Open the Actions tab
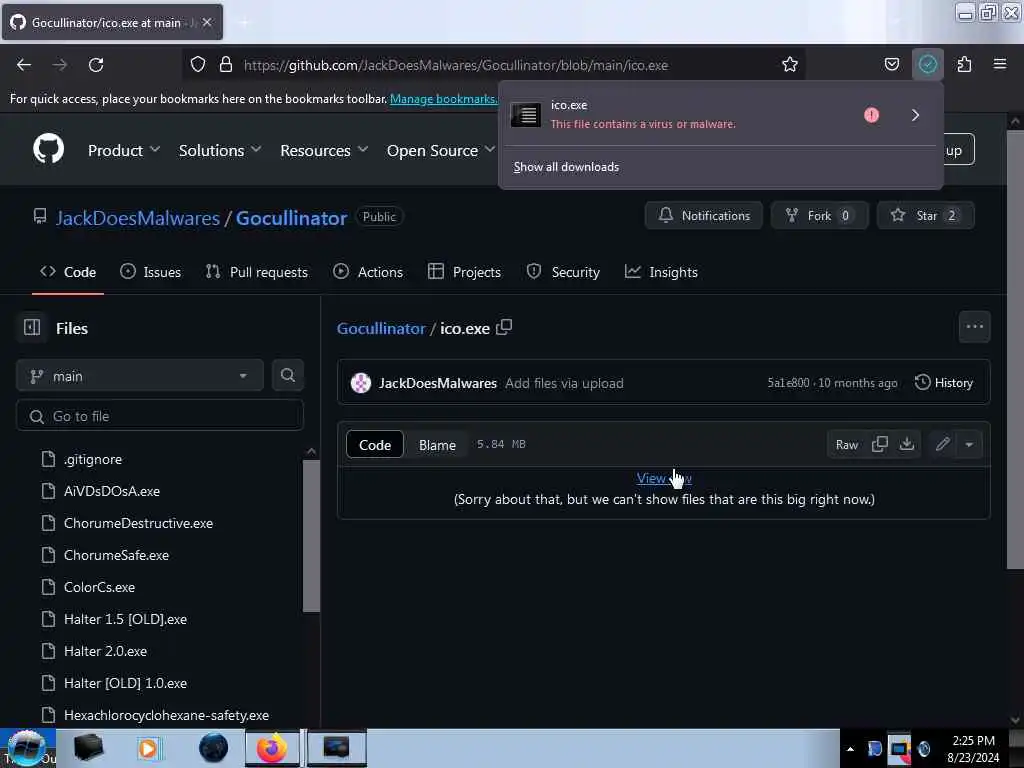Viewport: 1024px width, 768px height. (368, 272)
